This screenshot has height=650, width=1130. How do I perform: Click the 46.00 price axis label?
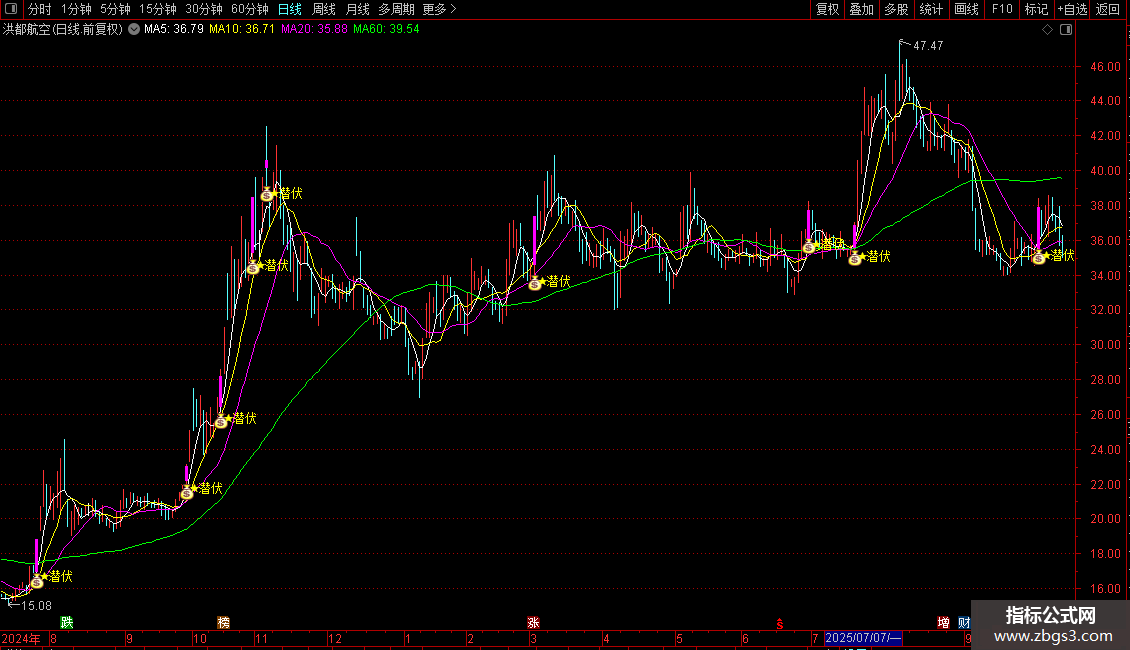point(1105,66)
